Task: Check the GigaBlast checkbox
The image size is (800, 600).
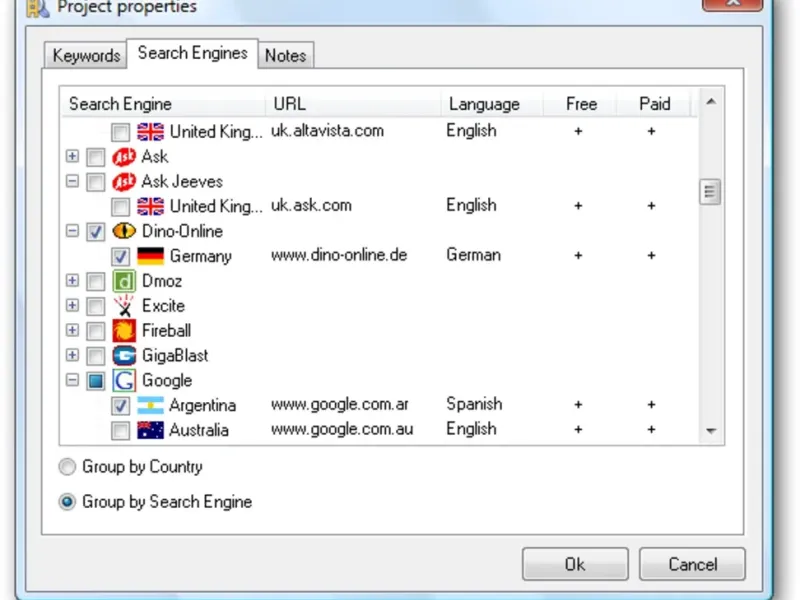Action: click(x=95, y=356)
